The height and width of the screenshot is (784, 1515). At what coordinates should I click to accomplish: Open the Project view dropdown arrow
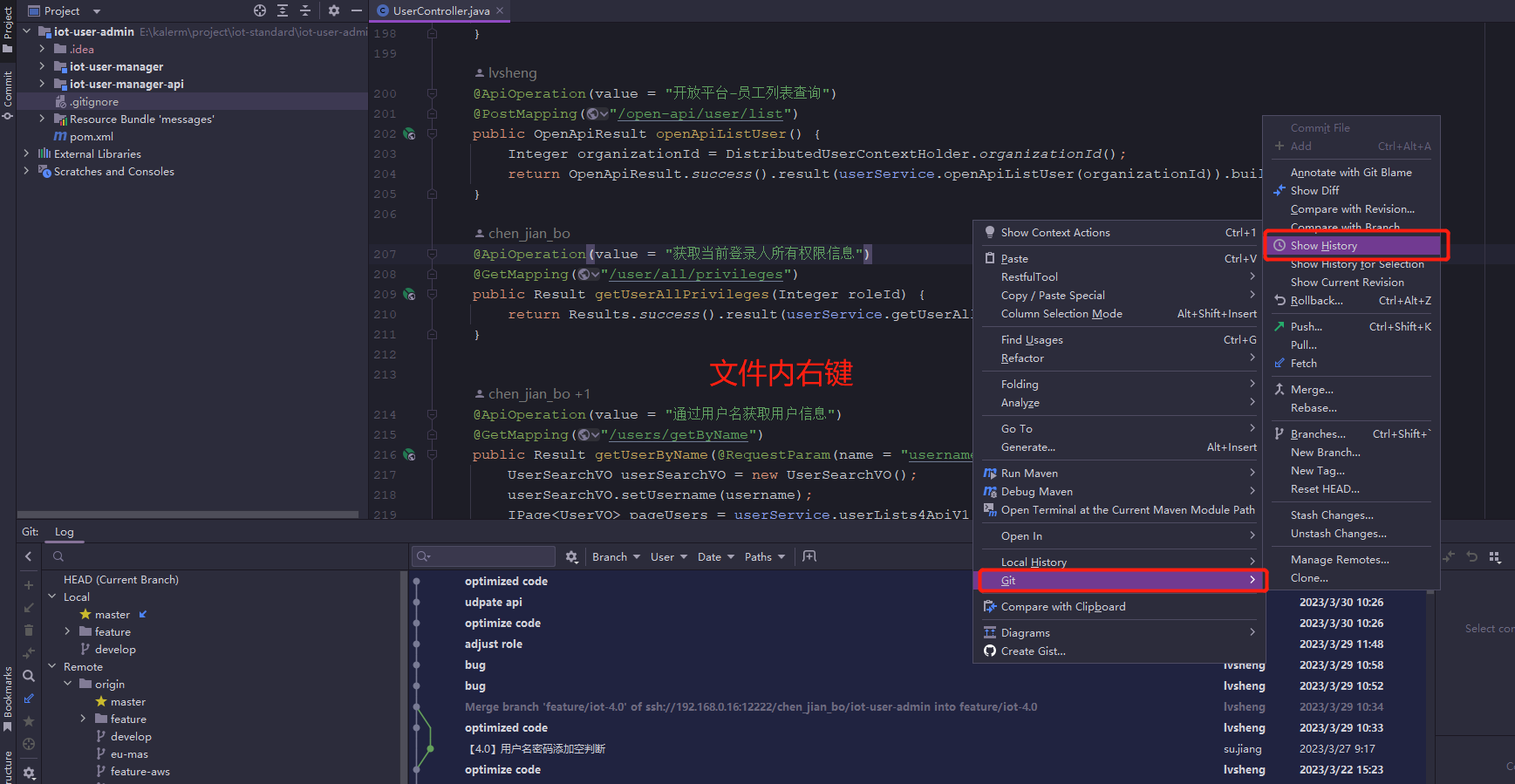point(97,11)
